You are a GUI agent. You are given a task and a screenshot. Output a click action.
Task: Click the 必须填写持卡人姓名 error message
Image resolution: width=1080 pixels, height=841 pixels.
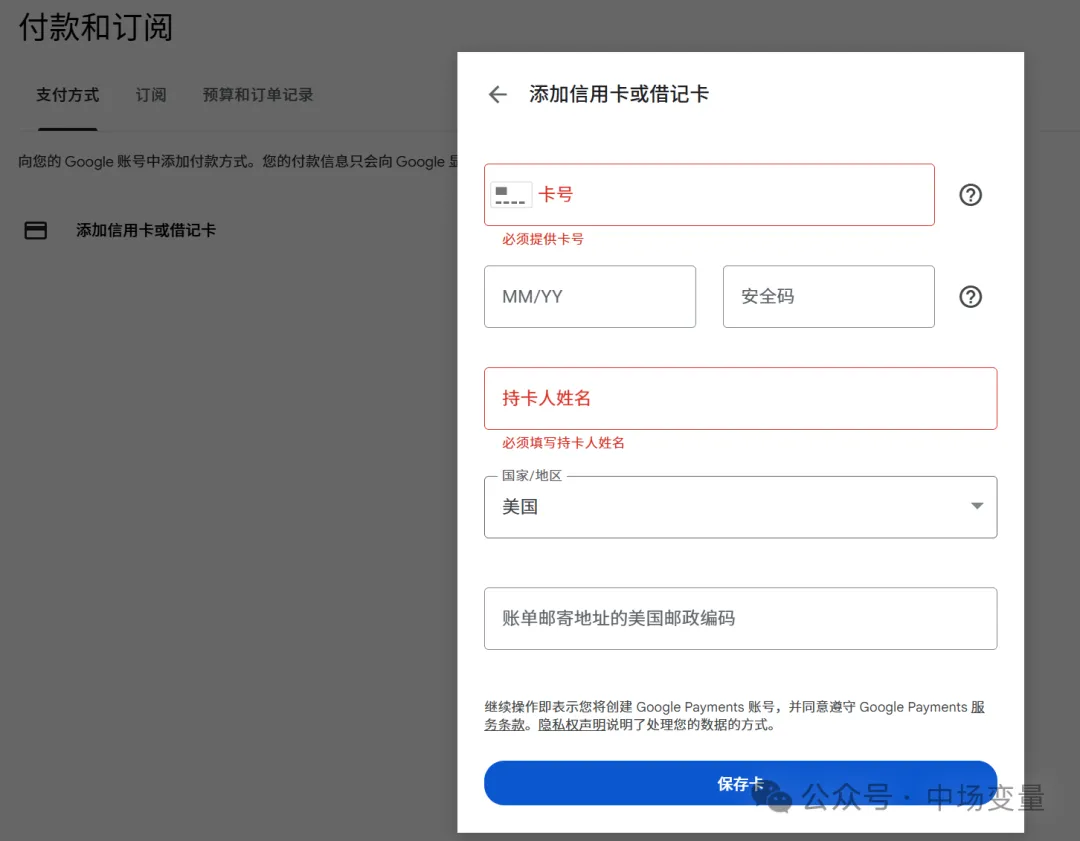point(563,443)
